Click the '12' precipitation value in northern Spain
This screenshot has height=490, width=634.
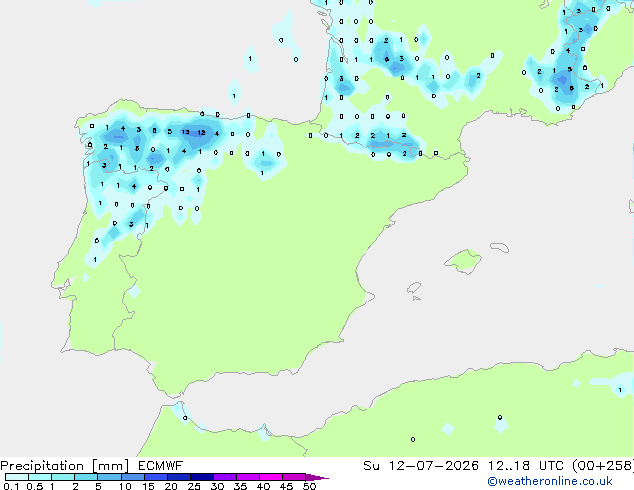(201, 132)
